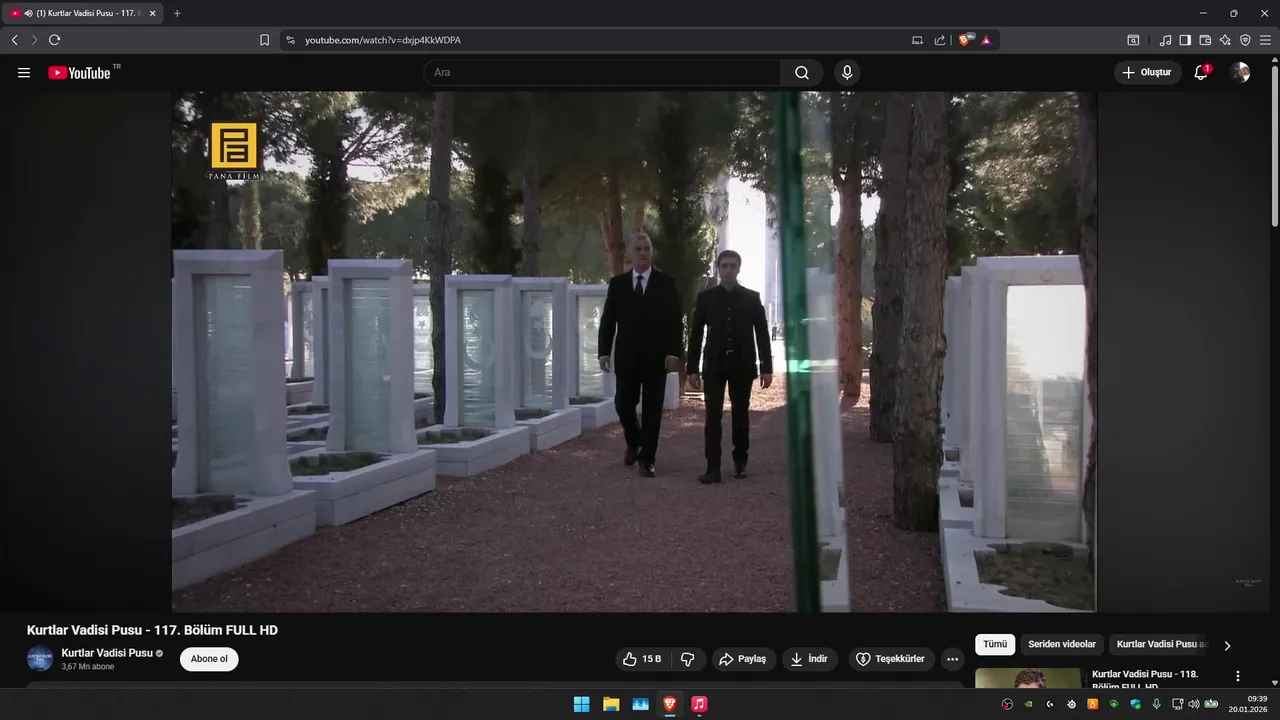
Task: Open channel avatar next to Kurtlar Vadisi Pusu
Action: [40, 659]
